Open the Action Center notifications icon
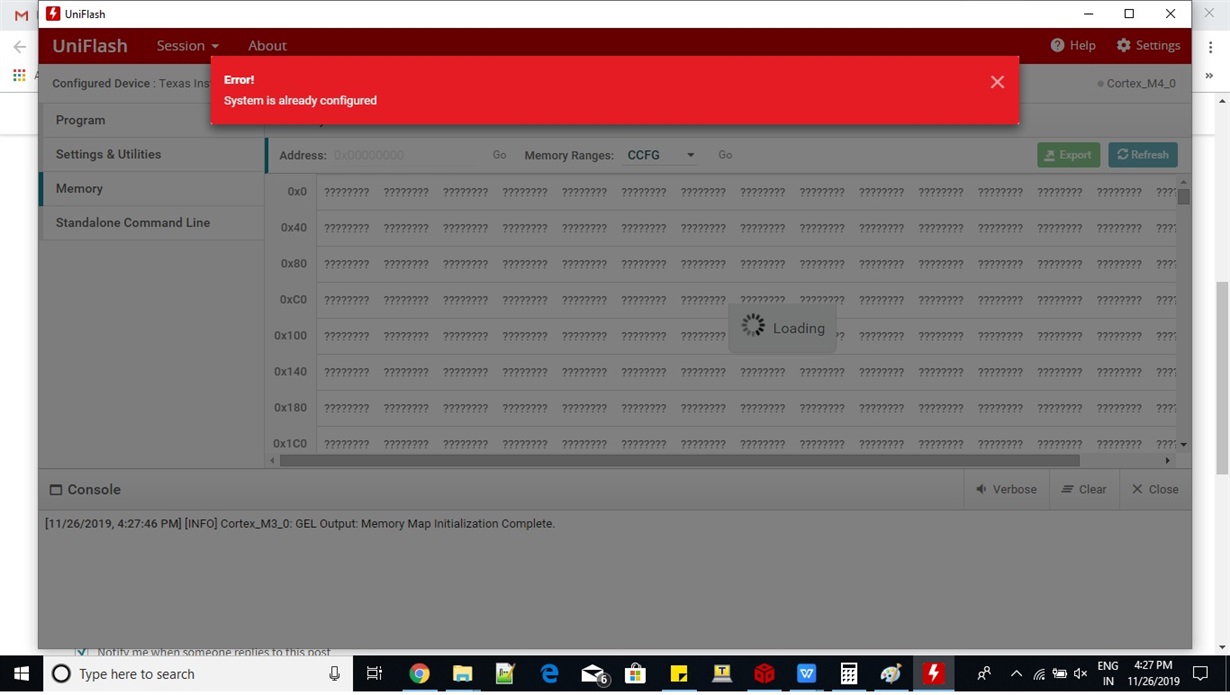This screenshot has height=695, width=1230. point(1201,674)
